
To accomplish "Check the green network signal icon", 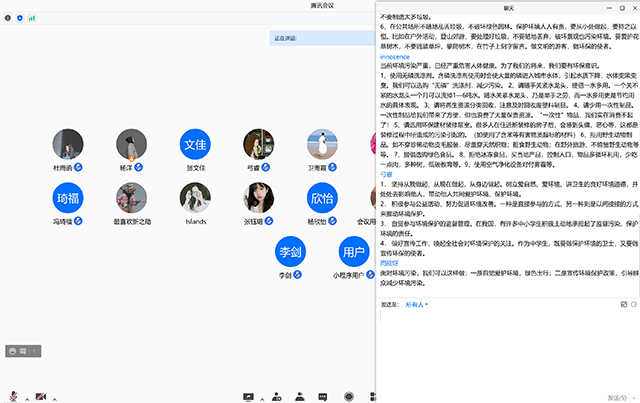I will 32,17.
